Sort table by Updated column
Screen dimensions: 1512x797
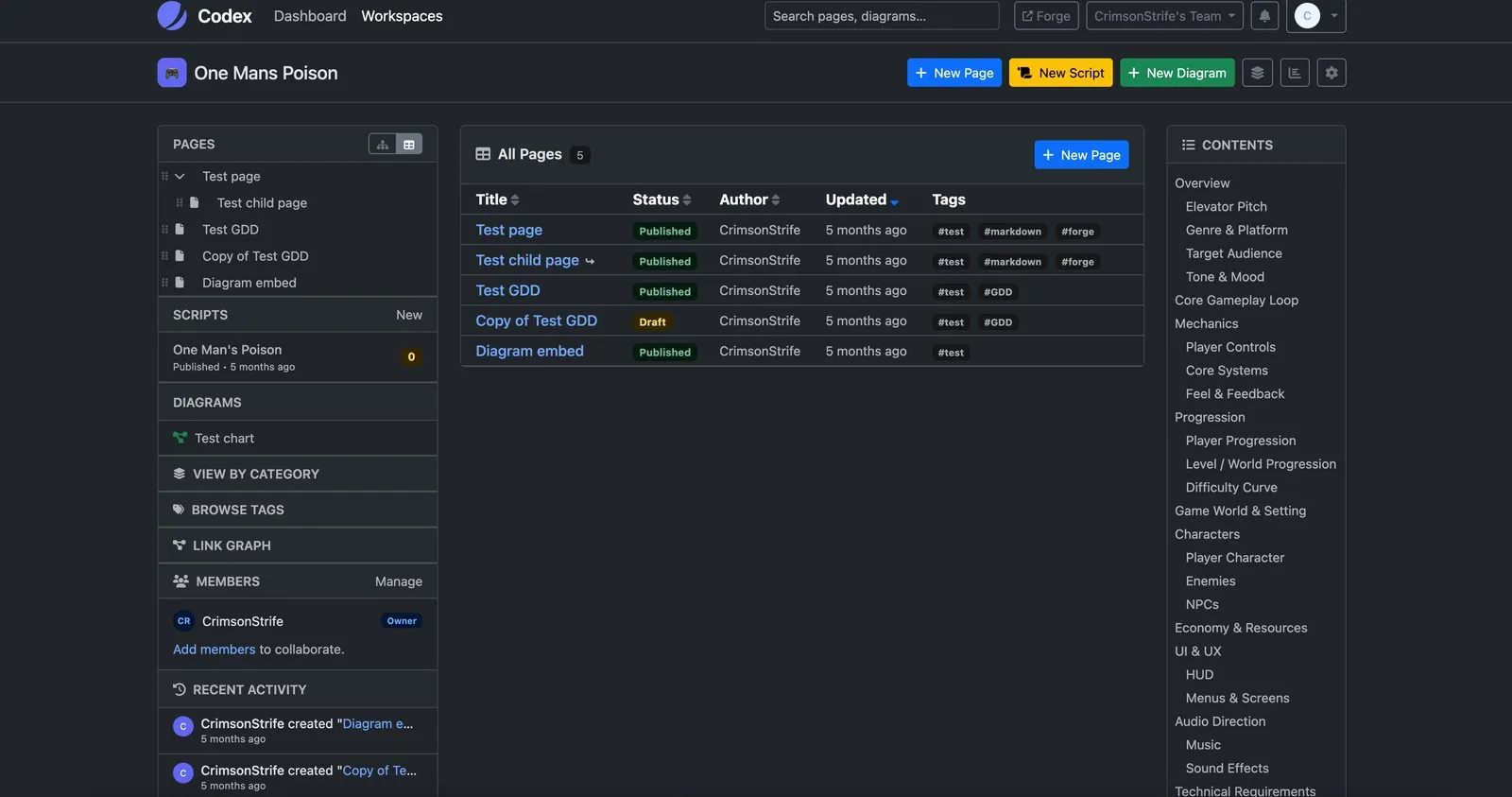(x=862, y=199)
